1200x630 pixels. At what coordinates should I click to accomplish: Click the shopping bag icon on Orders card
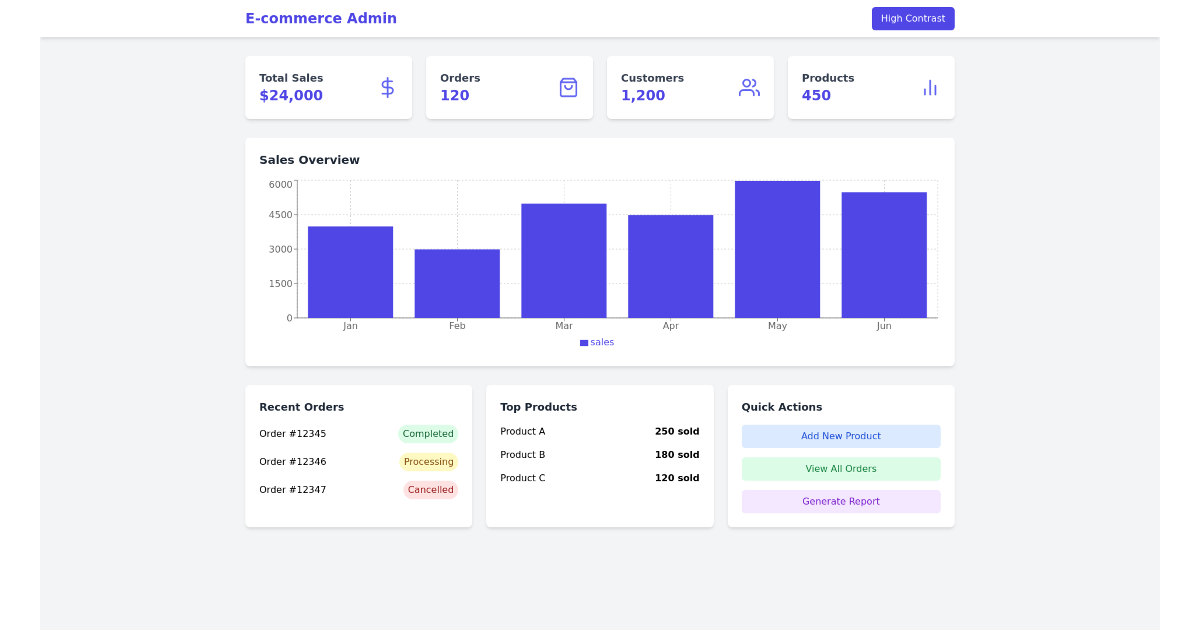click(x=568, y=87)
